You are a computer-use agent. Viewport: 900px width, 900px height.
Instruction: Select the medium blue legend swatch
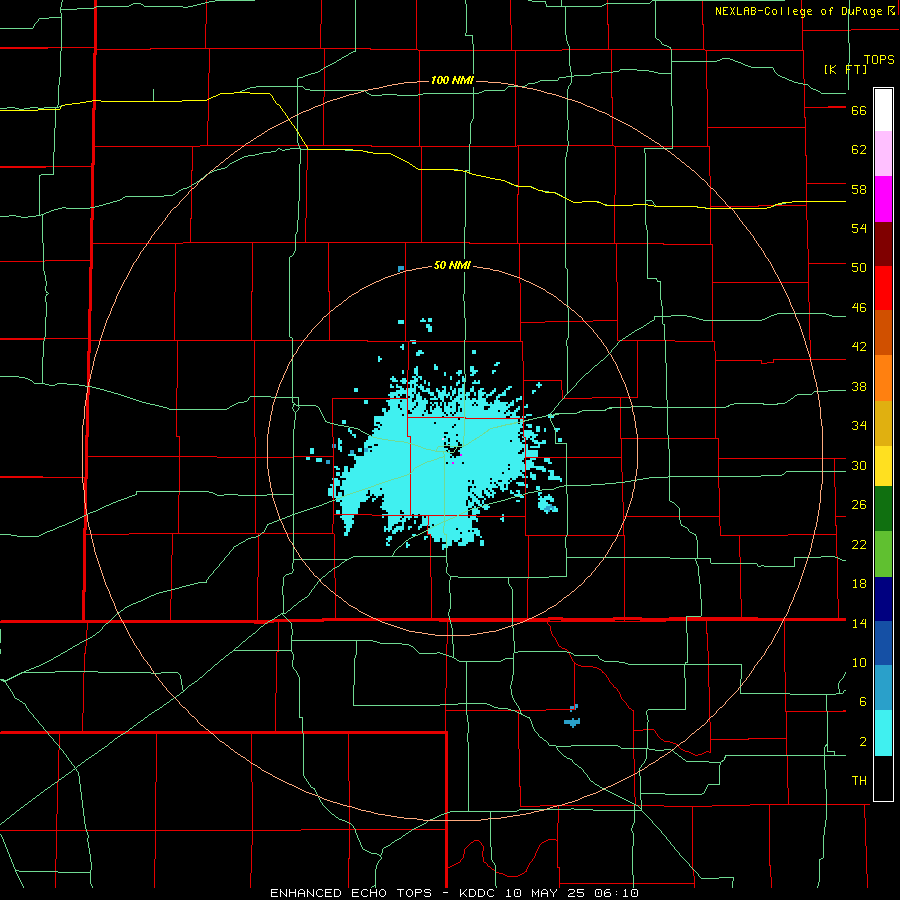[x=883, y=643]
